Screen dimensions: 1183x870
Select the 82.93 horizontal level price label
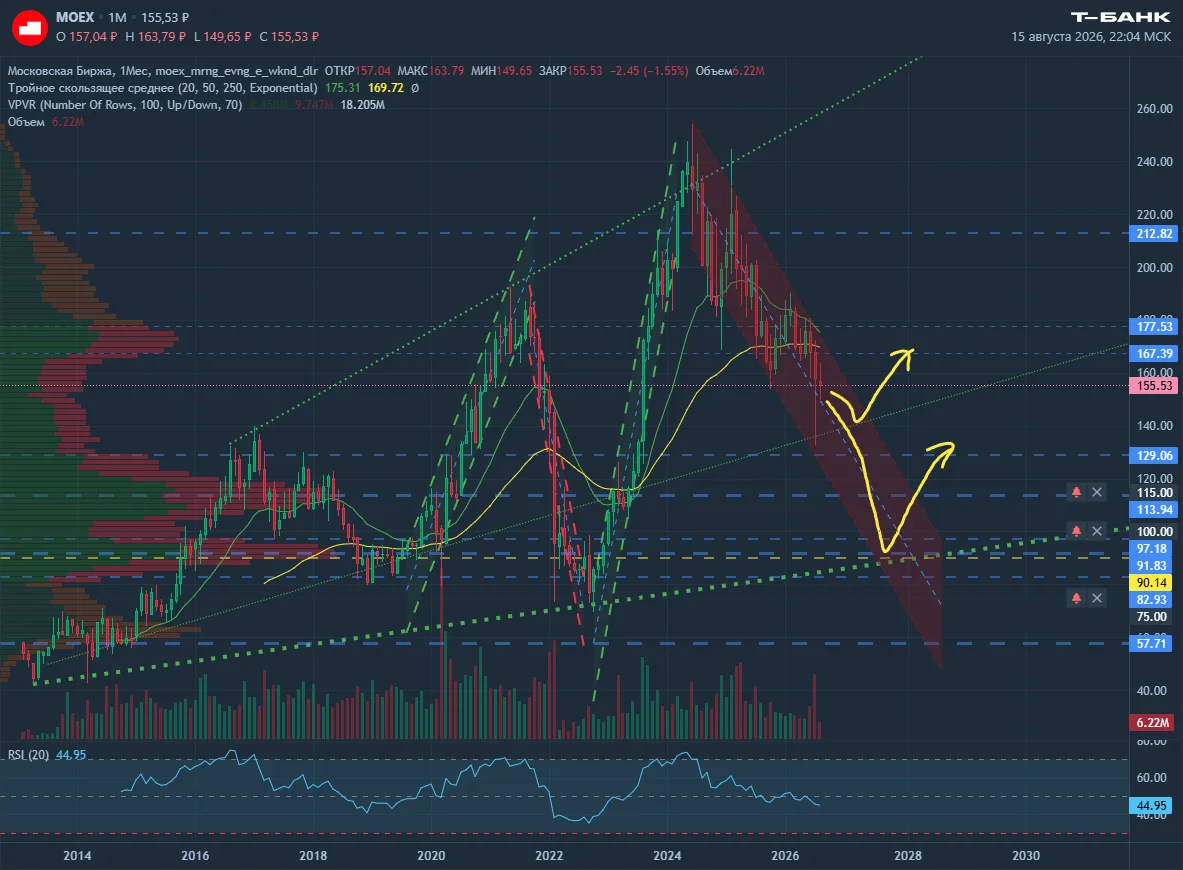click(1151, 599)
